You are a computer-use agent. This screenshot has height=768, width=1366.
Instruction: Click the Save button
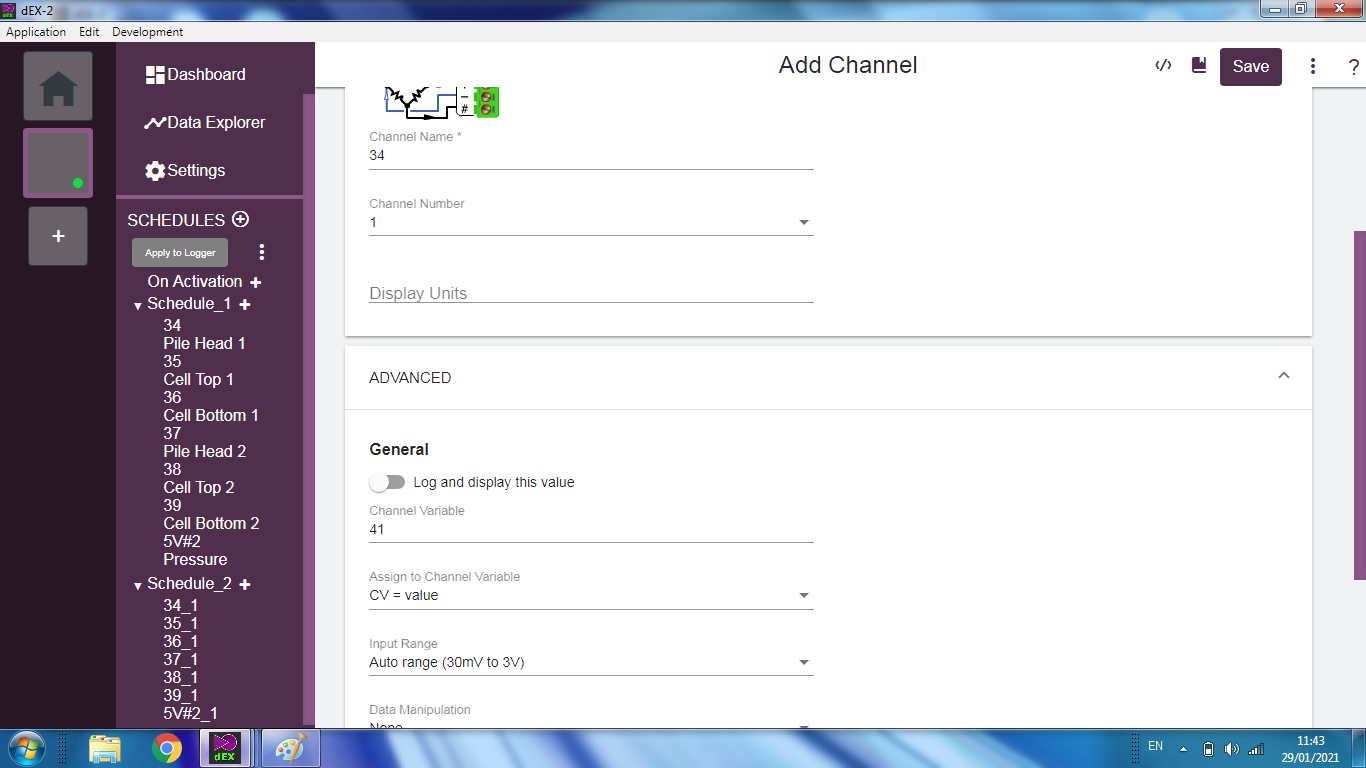pyautogui.click(x=1250, y=67)
